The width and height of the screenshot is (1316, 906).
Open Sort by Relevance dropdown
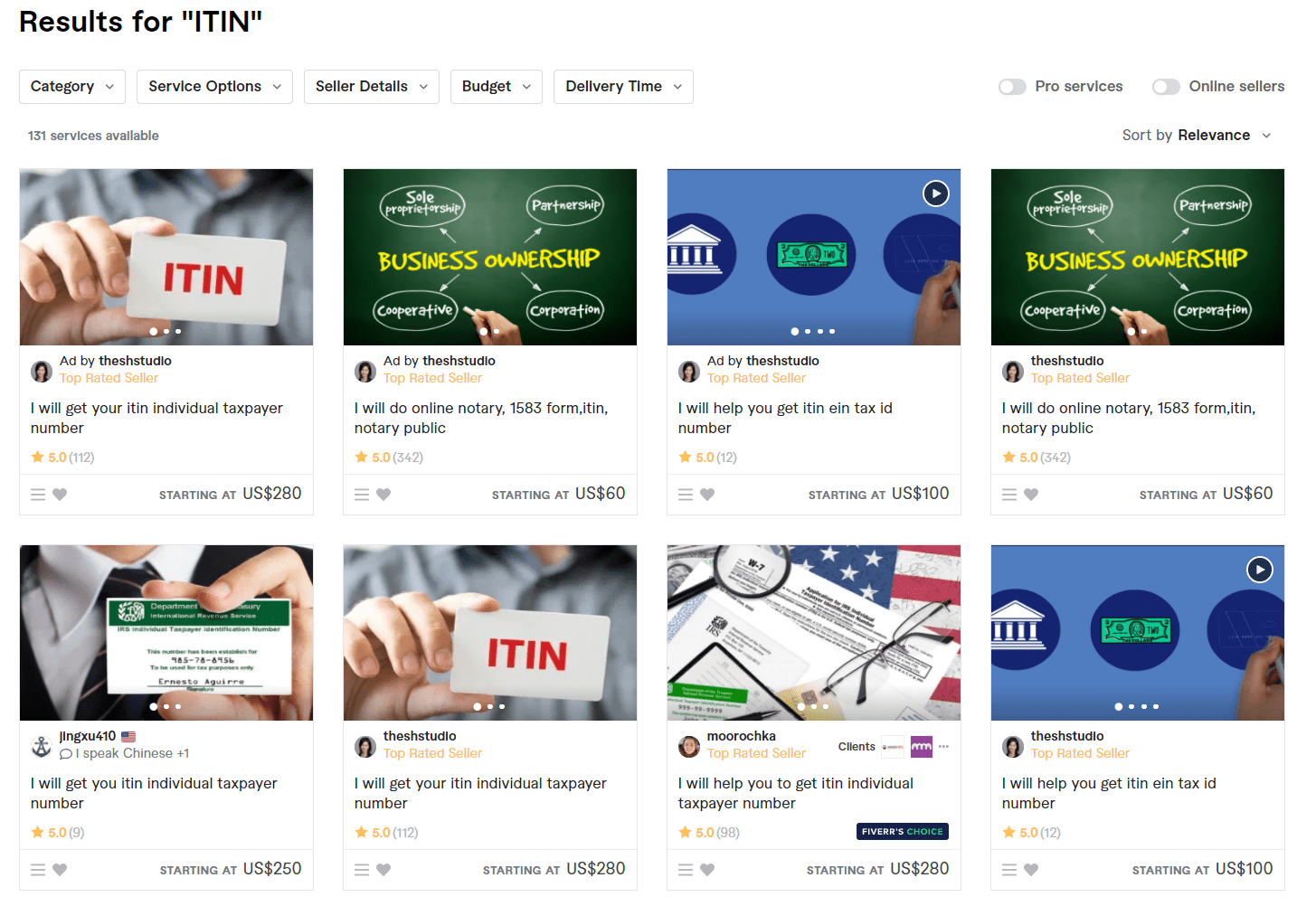click(x=1197, y=136)
